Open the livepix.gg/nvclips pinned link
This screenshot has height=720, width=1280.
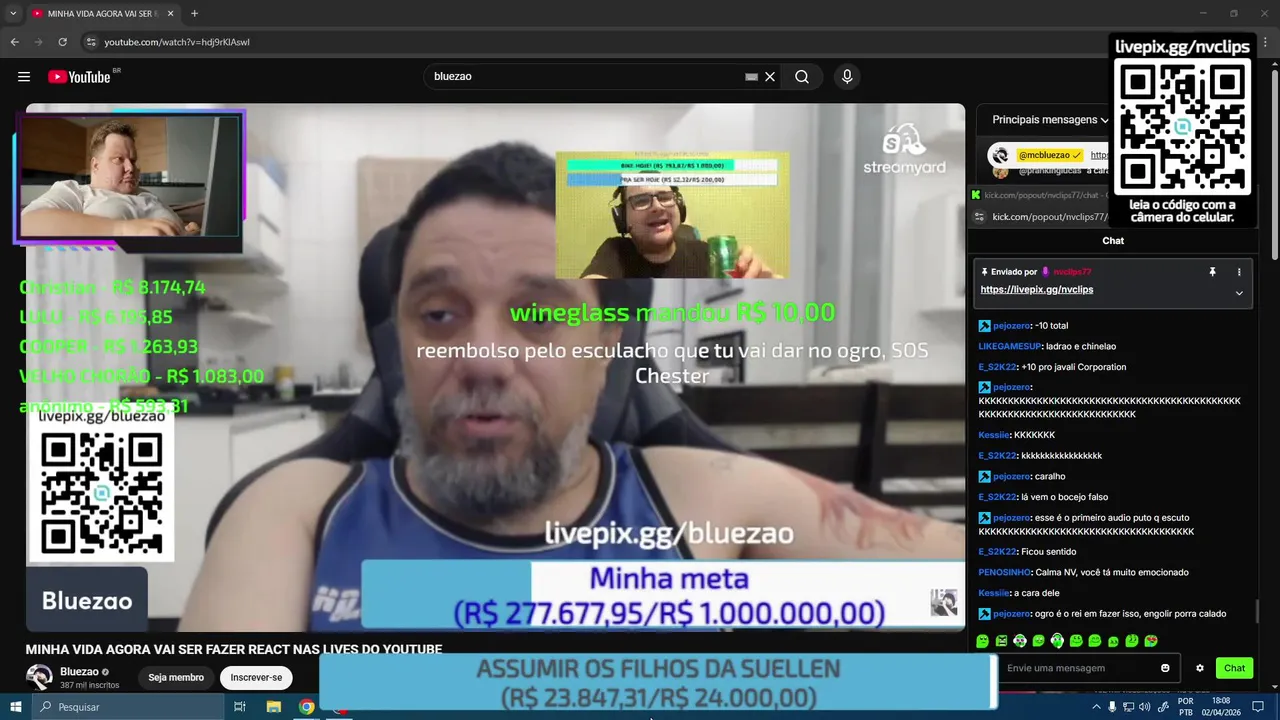(1037, 289)
